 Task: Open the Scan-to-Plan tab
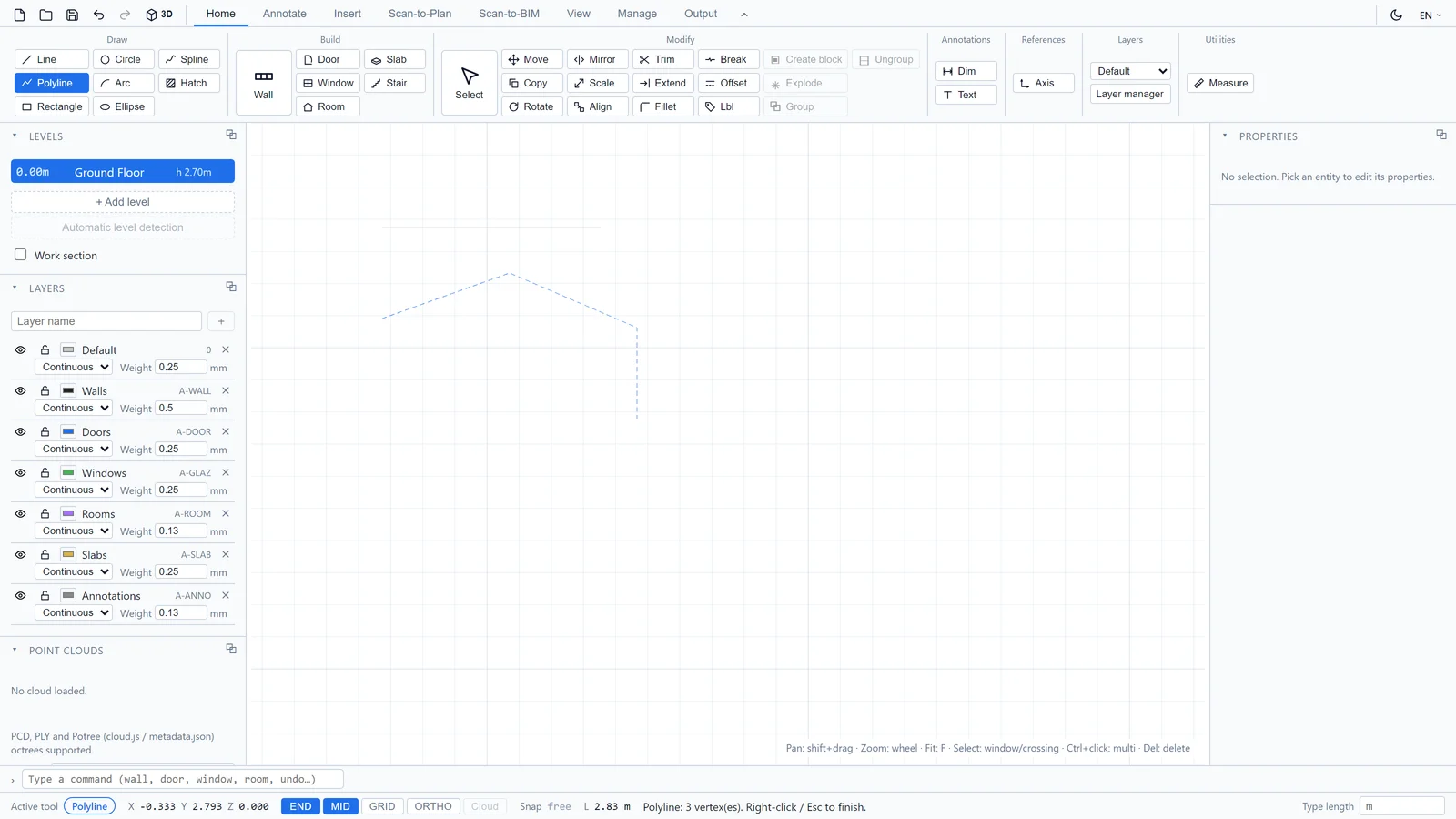pos(420,14)
